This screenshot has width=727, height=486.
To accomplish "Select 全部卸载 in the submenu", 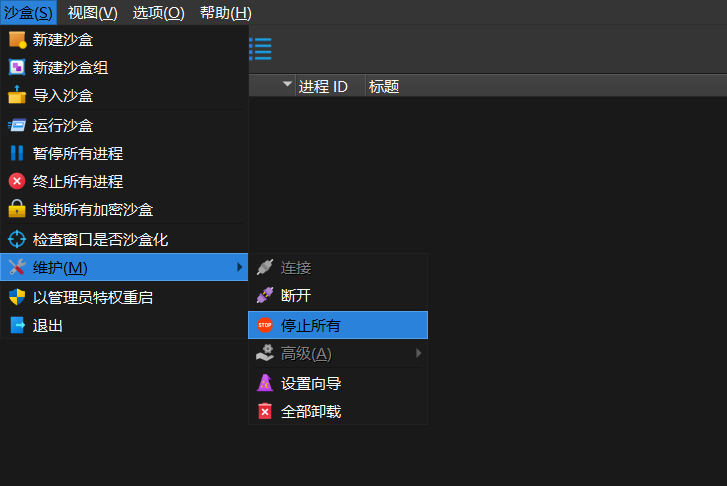I will tap(338, 411).
